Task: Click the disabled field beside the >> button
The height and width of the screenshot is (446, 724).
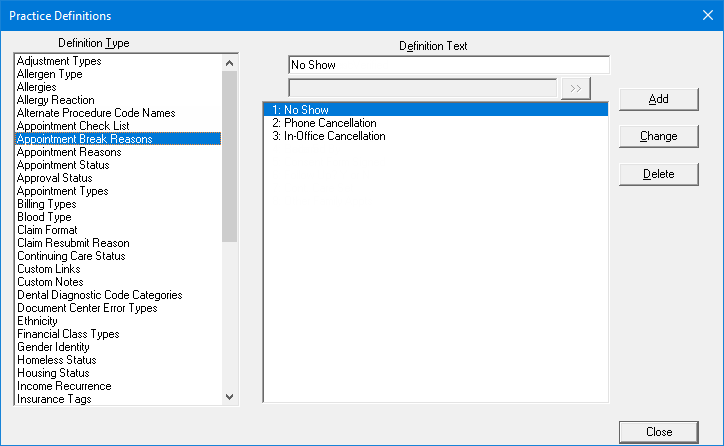Action: [422, 88]
